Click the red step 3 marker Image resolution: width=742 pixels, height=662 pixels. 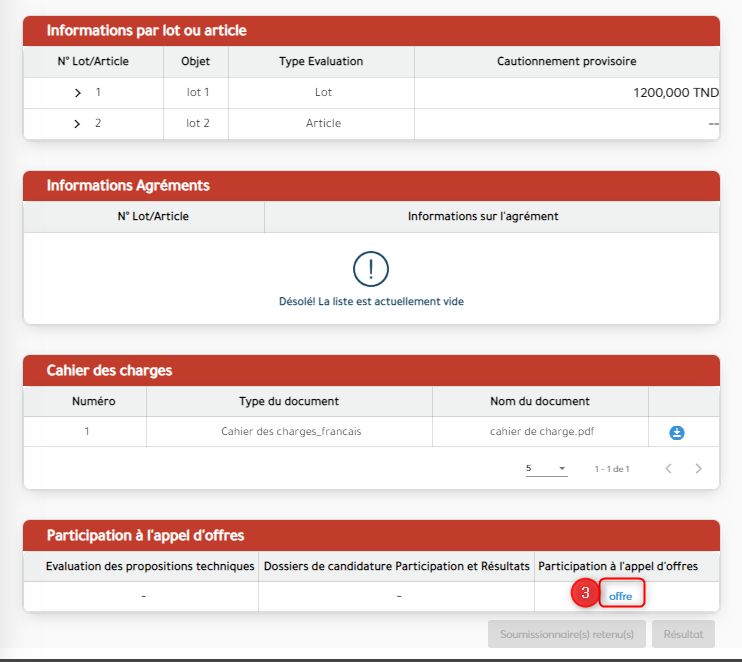[585, 594]
